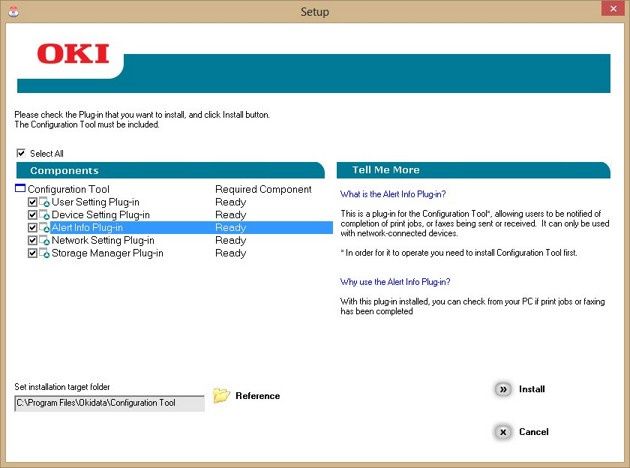Click the Reference browse button label
Screen dimensions: 630x468
pos(258,396)
